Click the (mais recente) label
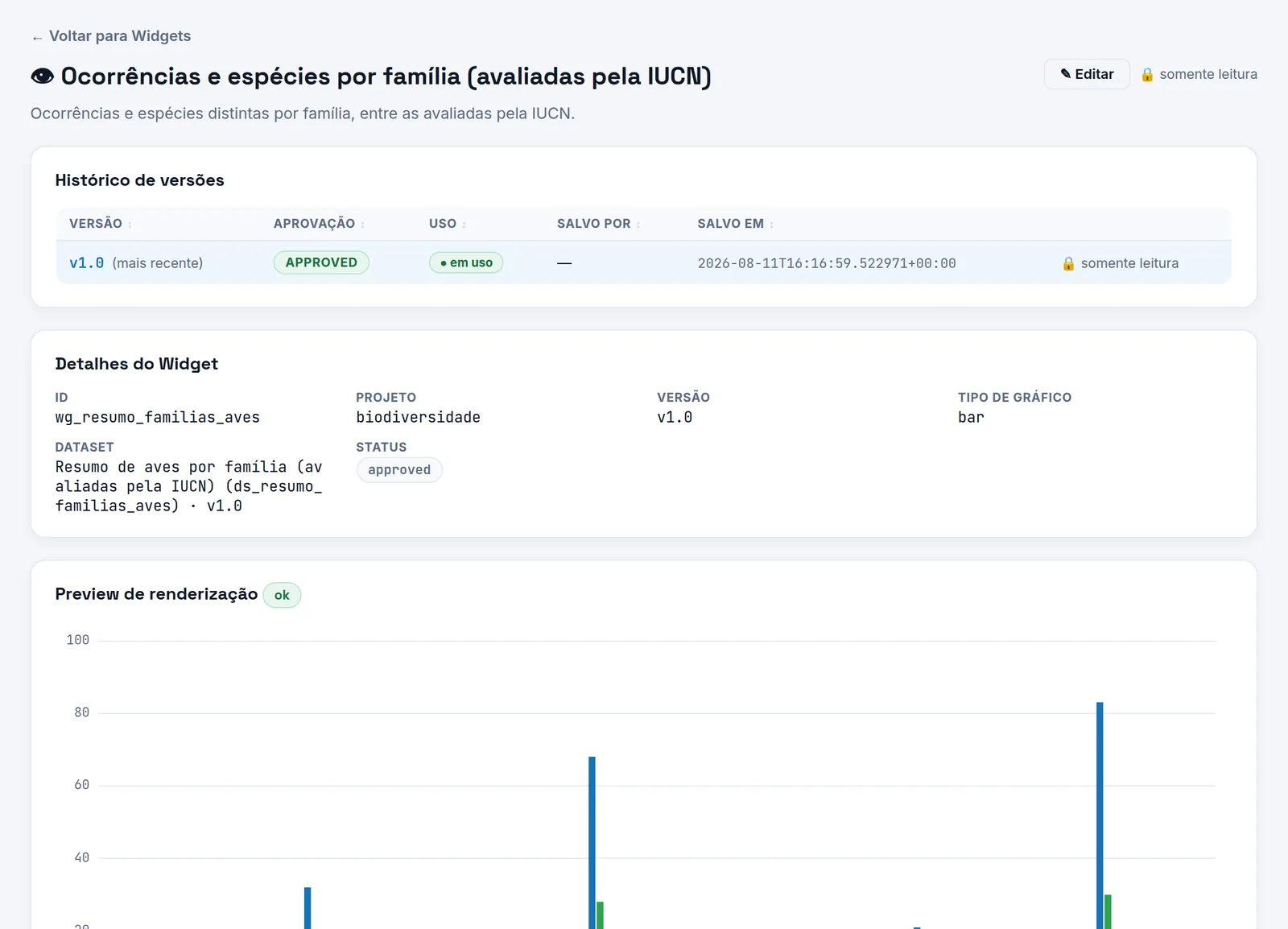 (x=158, y=263)
